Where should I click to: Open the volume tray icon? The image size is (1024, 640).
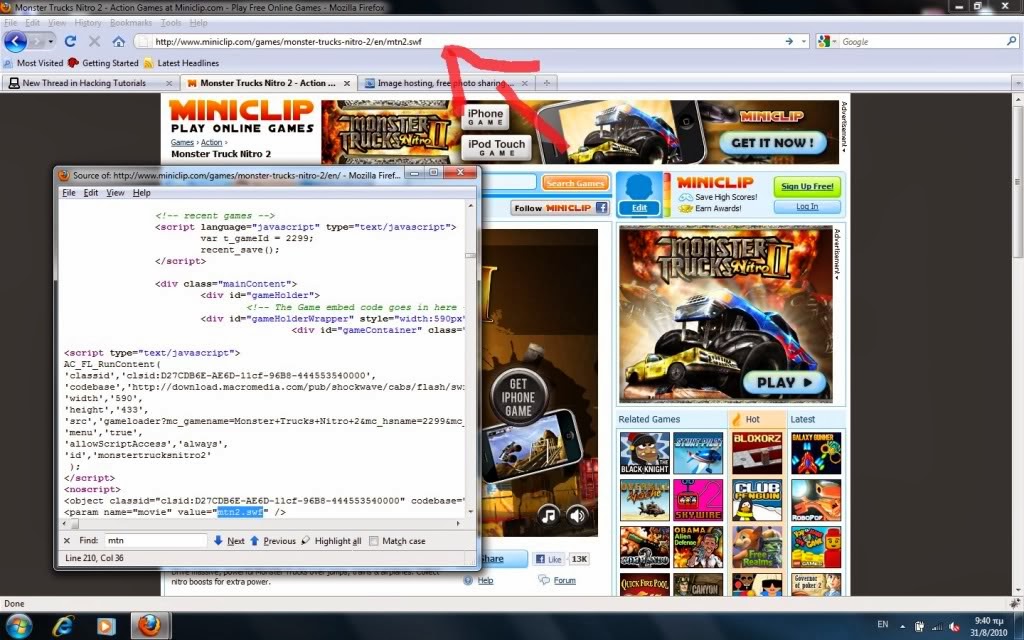click(955, 627)
